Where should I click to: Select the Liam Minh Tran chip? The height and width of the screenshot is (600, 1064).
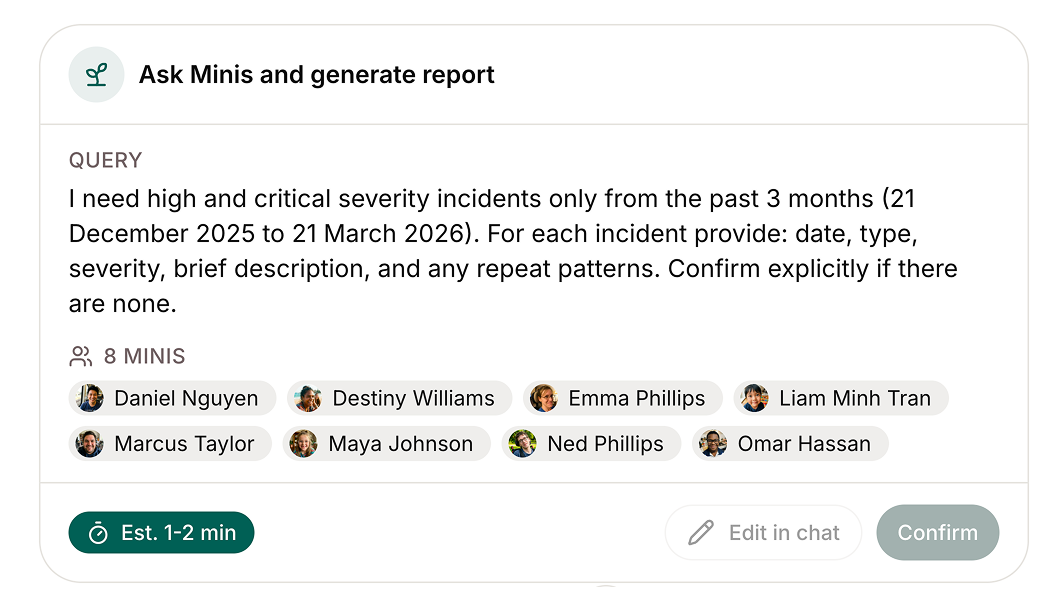click(x=841, y=398)
